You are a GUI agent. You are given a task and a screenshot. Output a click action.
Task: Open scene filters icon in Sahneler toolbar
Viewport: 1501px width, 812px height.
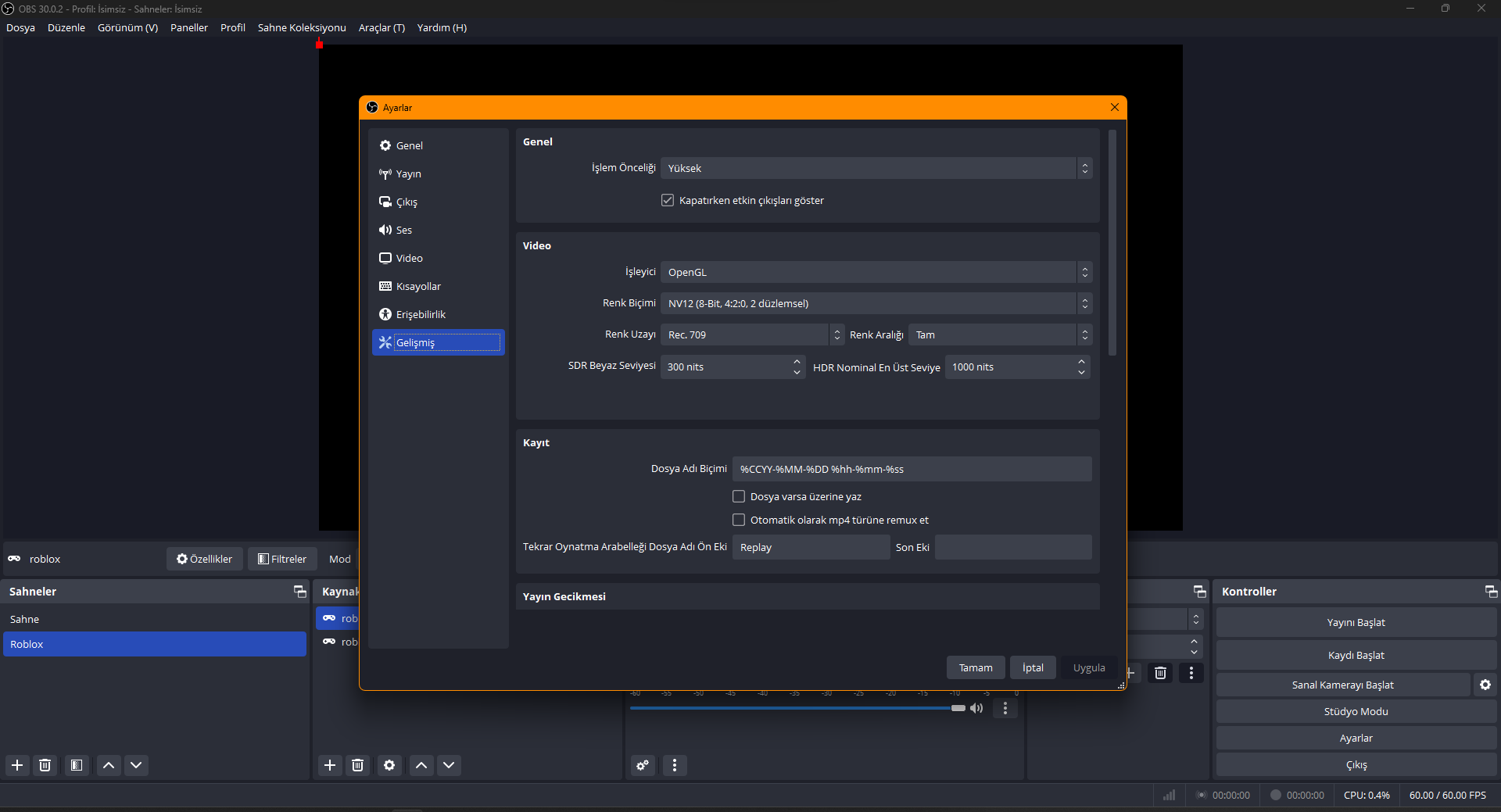point(77,765)
